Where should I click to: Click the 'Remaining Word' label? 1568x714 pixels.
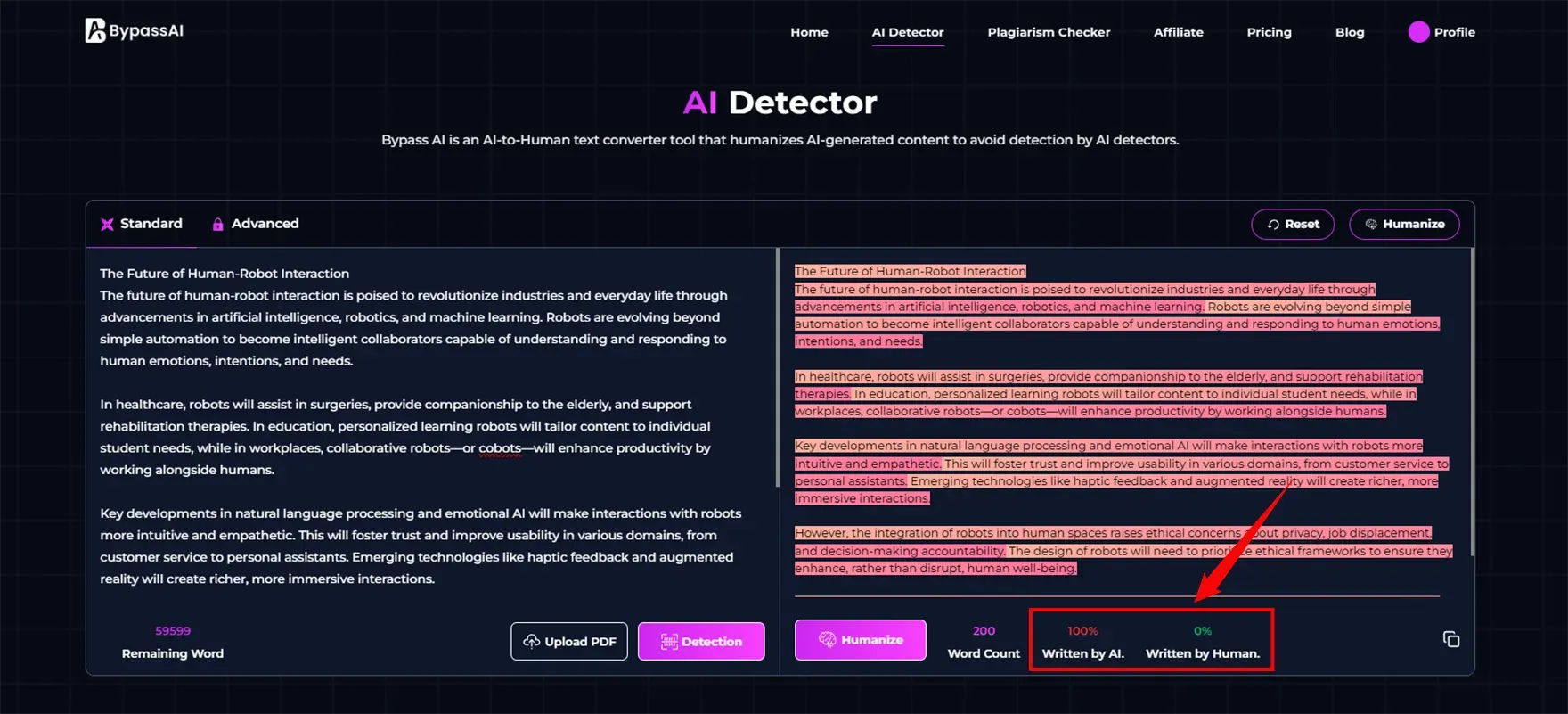pos(173,653)
